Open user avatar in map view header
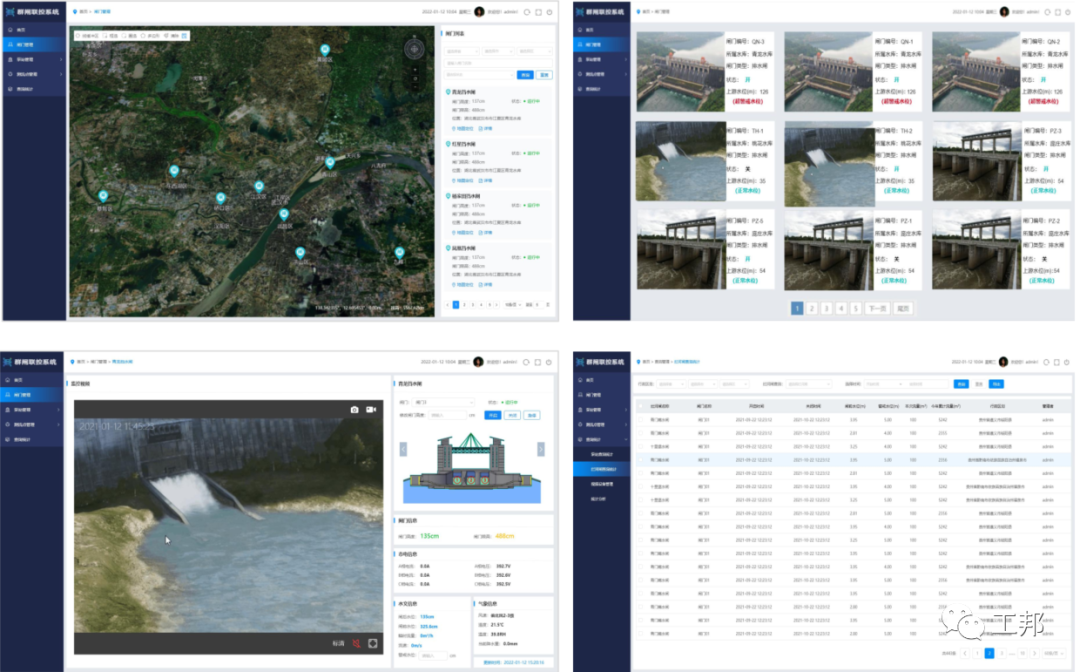Viewport: 1080px width, 672px height. [479, 12]
